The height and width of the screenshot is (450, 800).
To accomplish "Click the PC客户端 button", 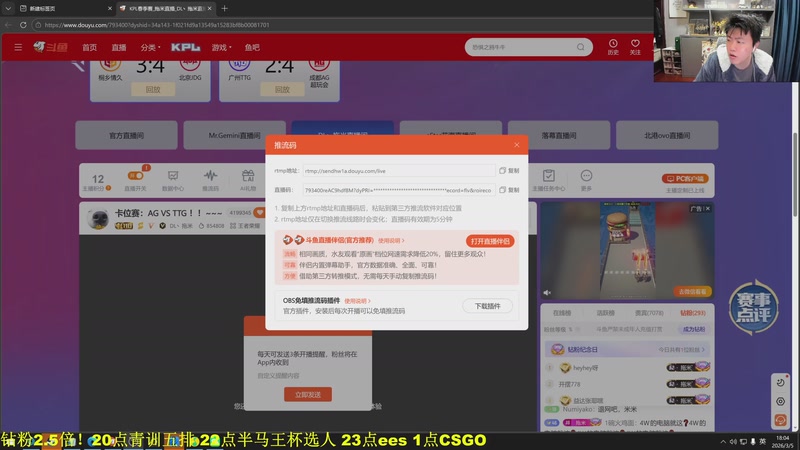I will coord(685,179).
